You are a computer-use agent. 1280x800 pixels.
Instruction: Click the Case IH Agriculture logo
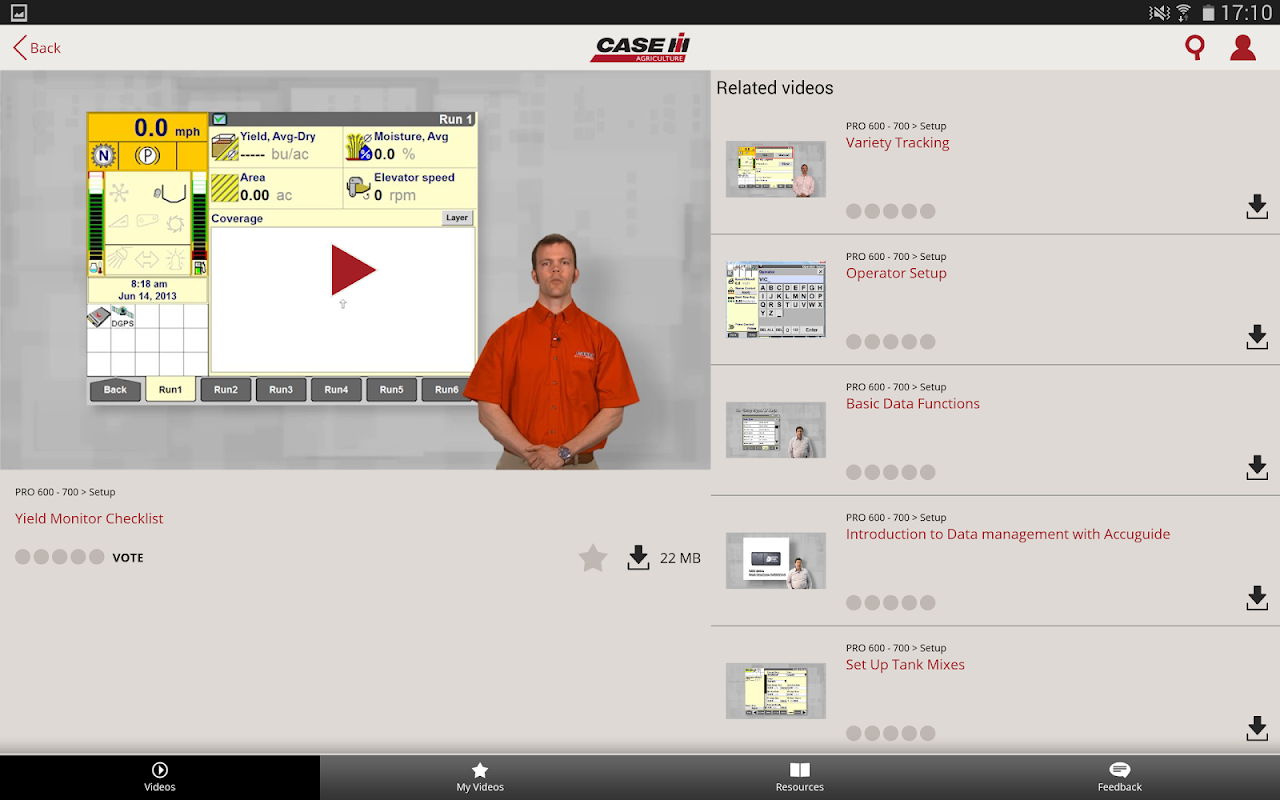[640, 48]
